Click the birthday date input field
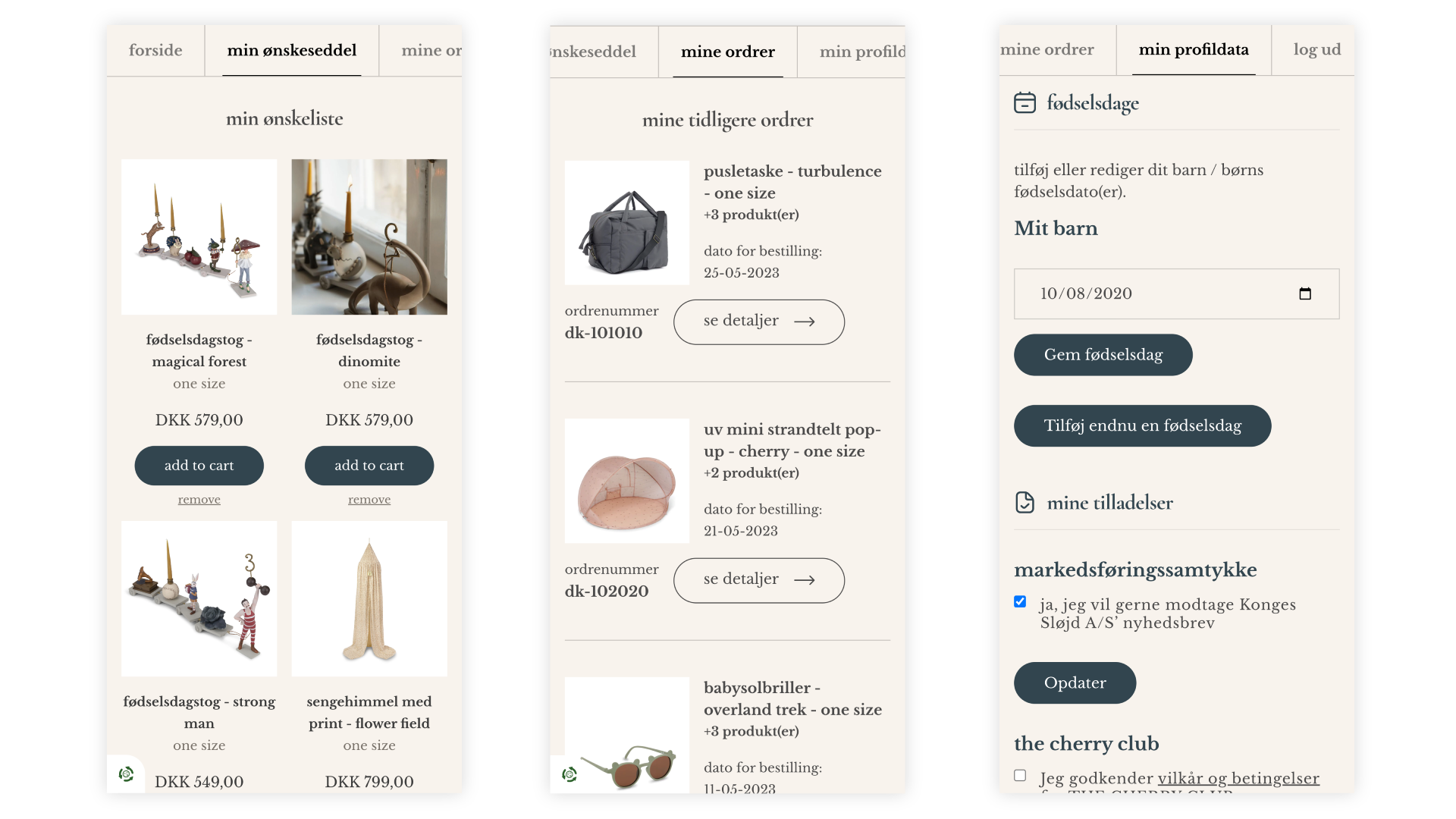 1177,293
